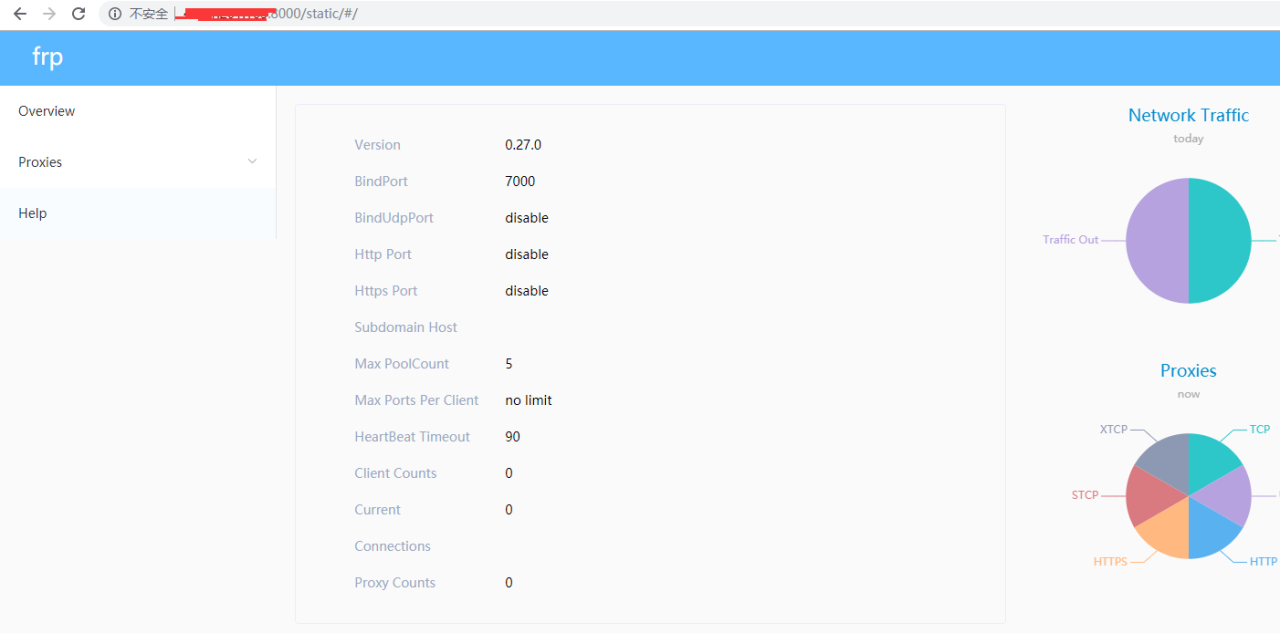This screenshot has height=633, width=1280.
Task: Click the TCP chart label
Action: tap(1259, 430)
